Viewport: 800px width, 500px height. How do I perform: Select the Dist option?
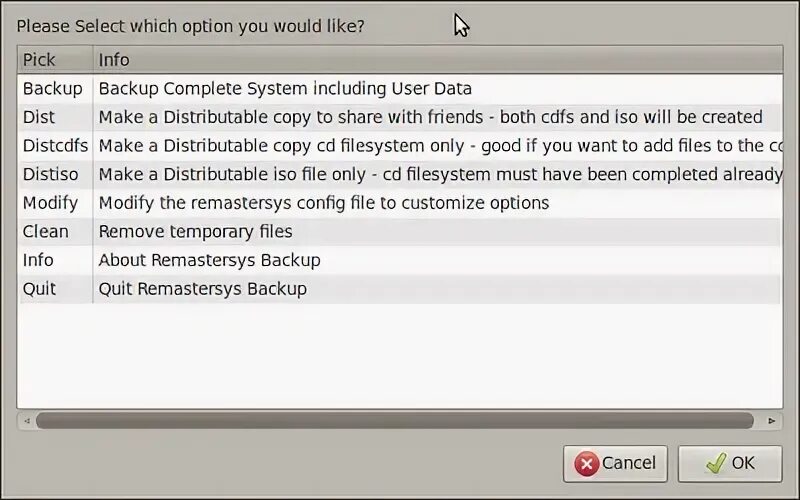[x=39, y=117]
